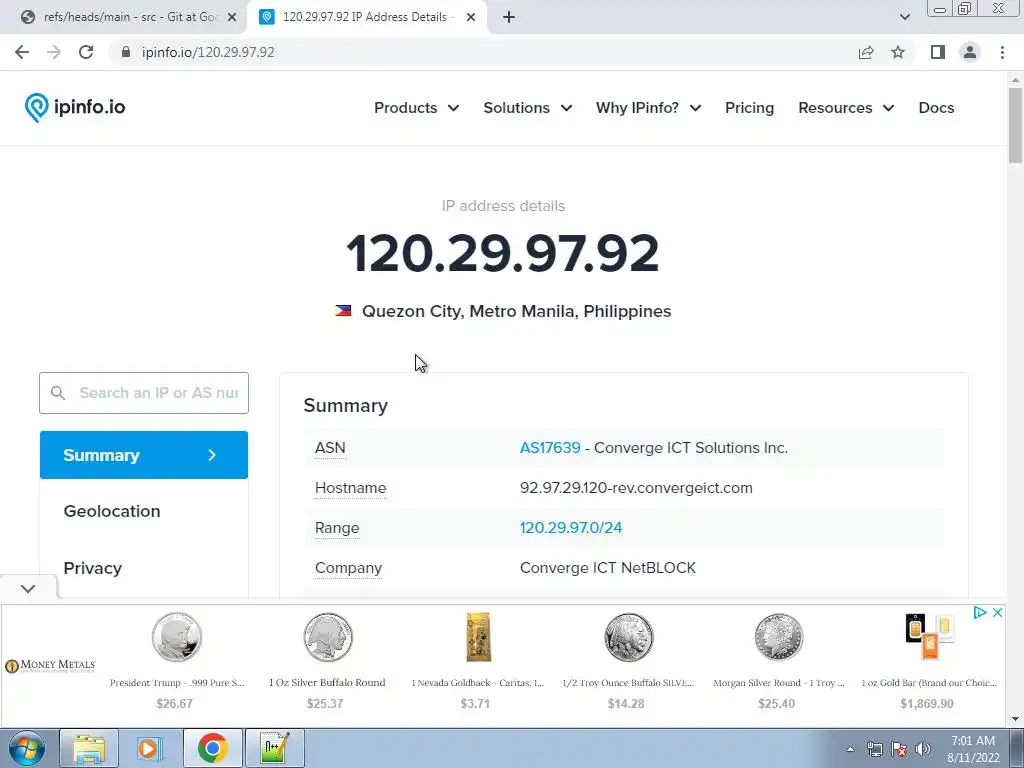Click the network tray icon
1024x768 pixels.
tap(874, 749)
